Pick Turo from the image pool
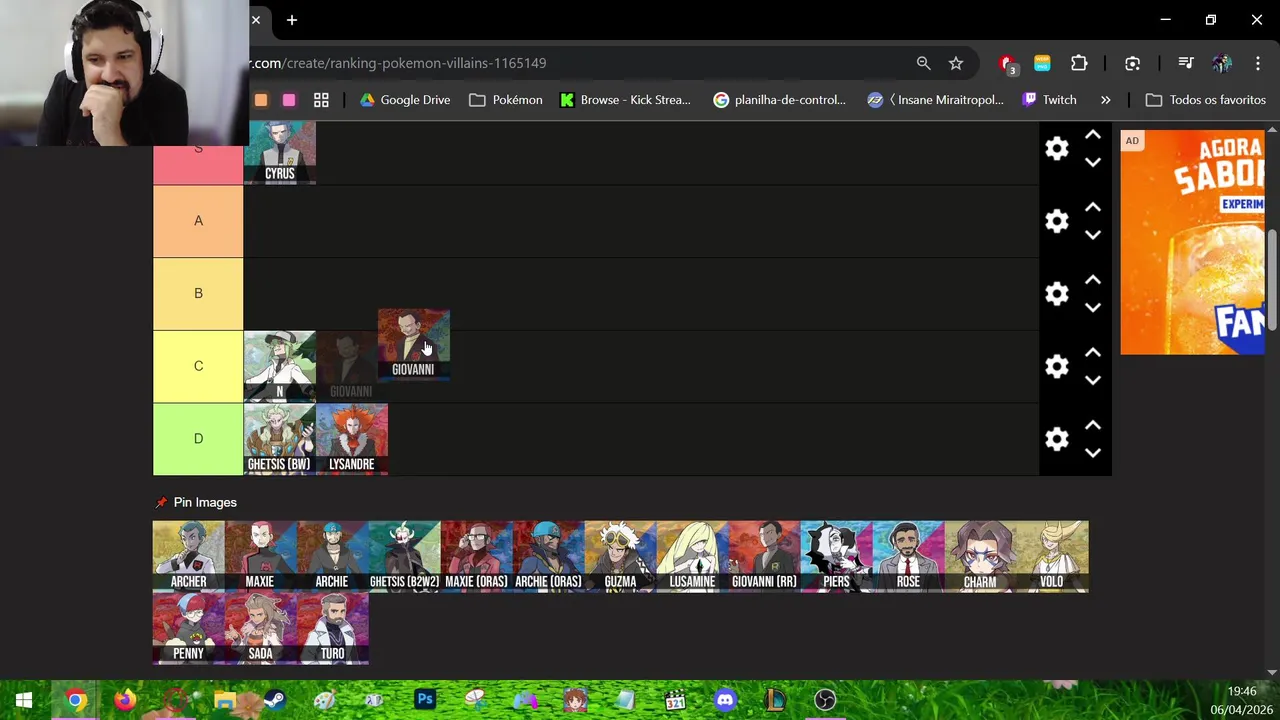Image resolution: width=1280 pixels, height=720 pixels. coord(332,629)
